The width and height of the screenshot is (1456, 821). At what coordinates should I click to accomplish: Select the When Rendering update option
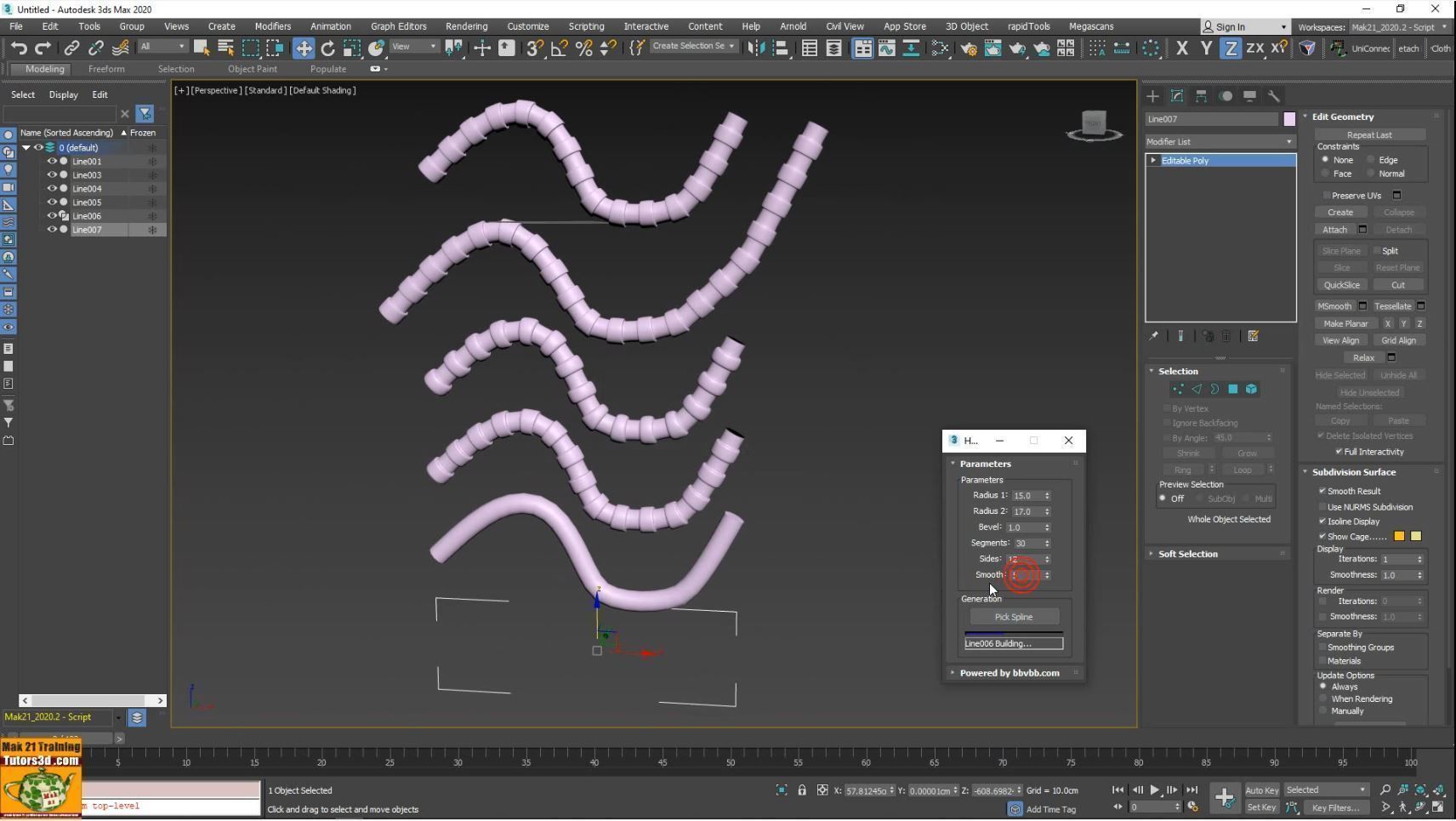(x=1322, y=698)
